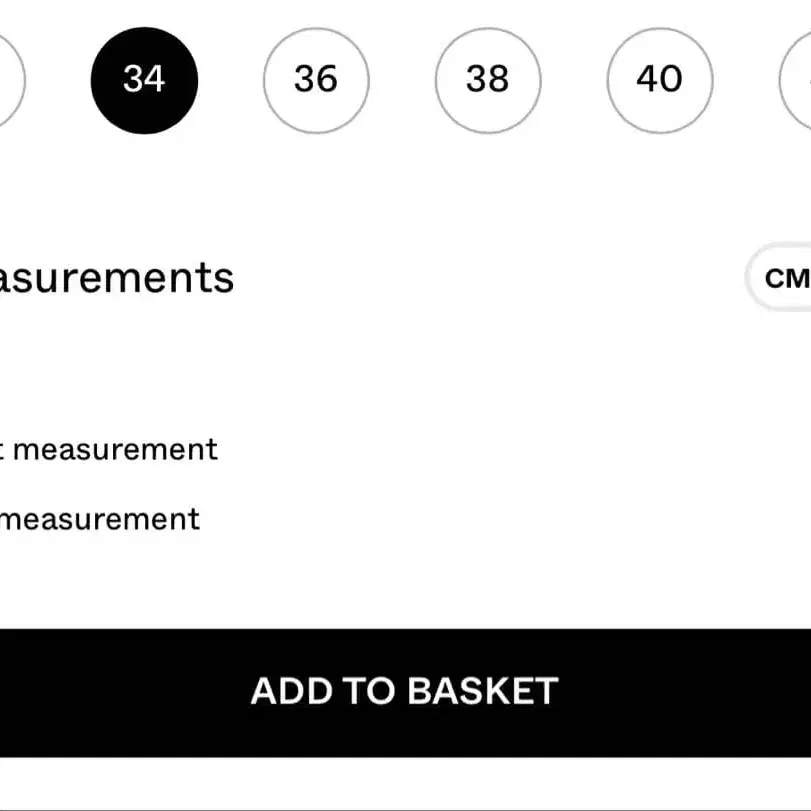Viewport: 811px width, 811px height.
Task: Choose size 36
Action: click(316, 80)
